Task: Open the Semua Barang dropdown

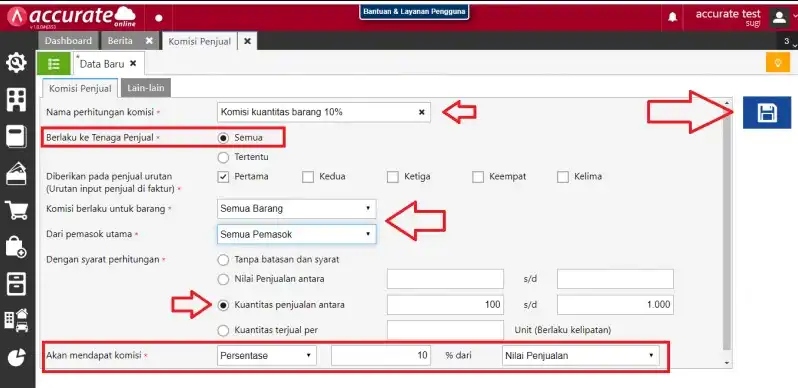Action: (x=296, y=209)
